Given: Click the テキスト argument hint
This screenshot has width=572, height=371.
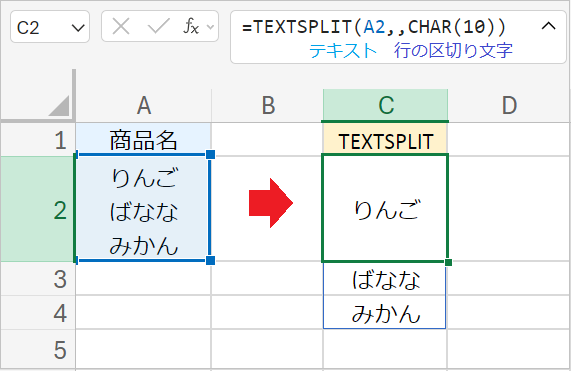Looking at the screenshot, I should pos(343,51).
